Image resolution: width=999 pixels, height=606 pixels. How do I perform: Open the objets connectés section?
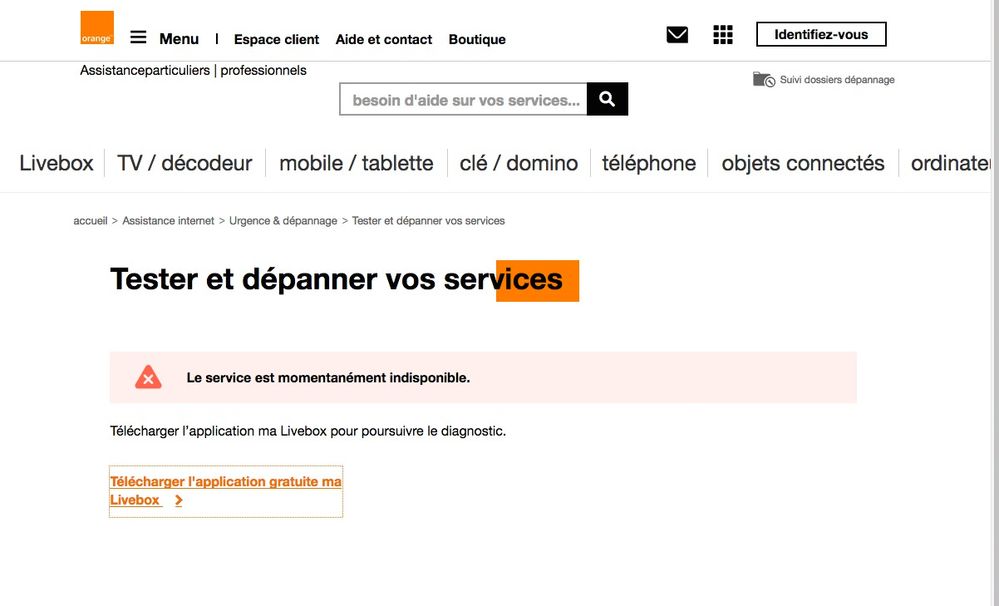(803, 163)
